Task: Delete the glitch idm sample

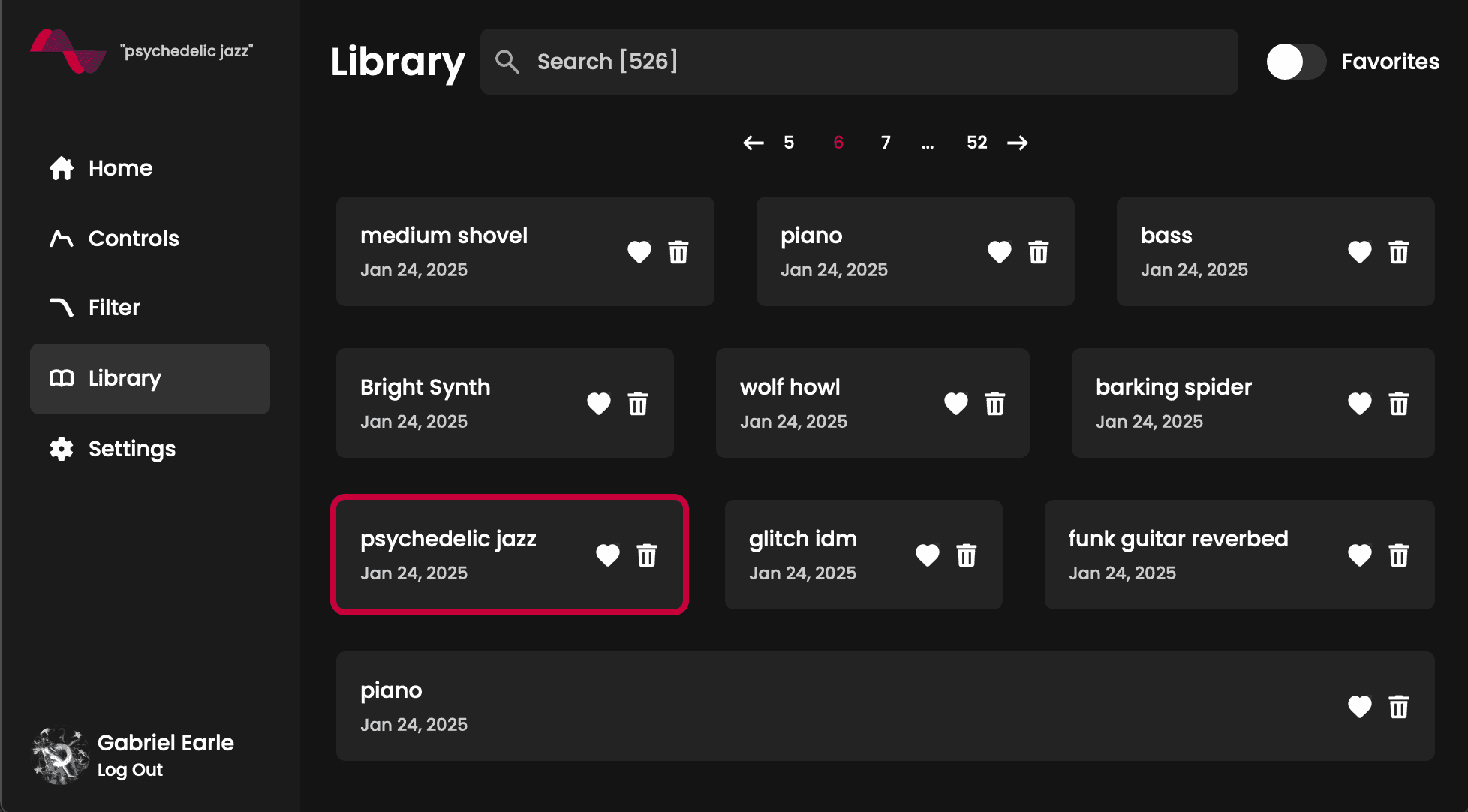Action: (x=967, y=555)
